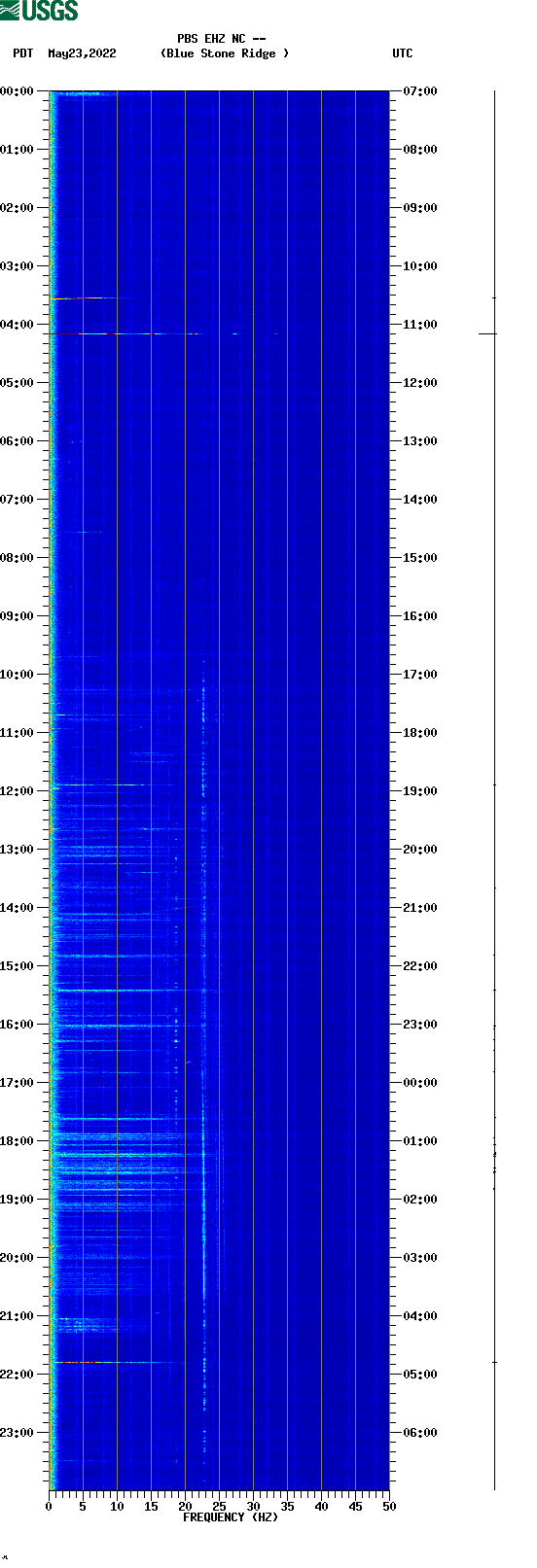
Task: Click the '(Blue Stone Ridge )' label
Action: (x=225, y=53)
